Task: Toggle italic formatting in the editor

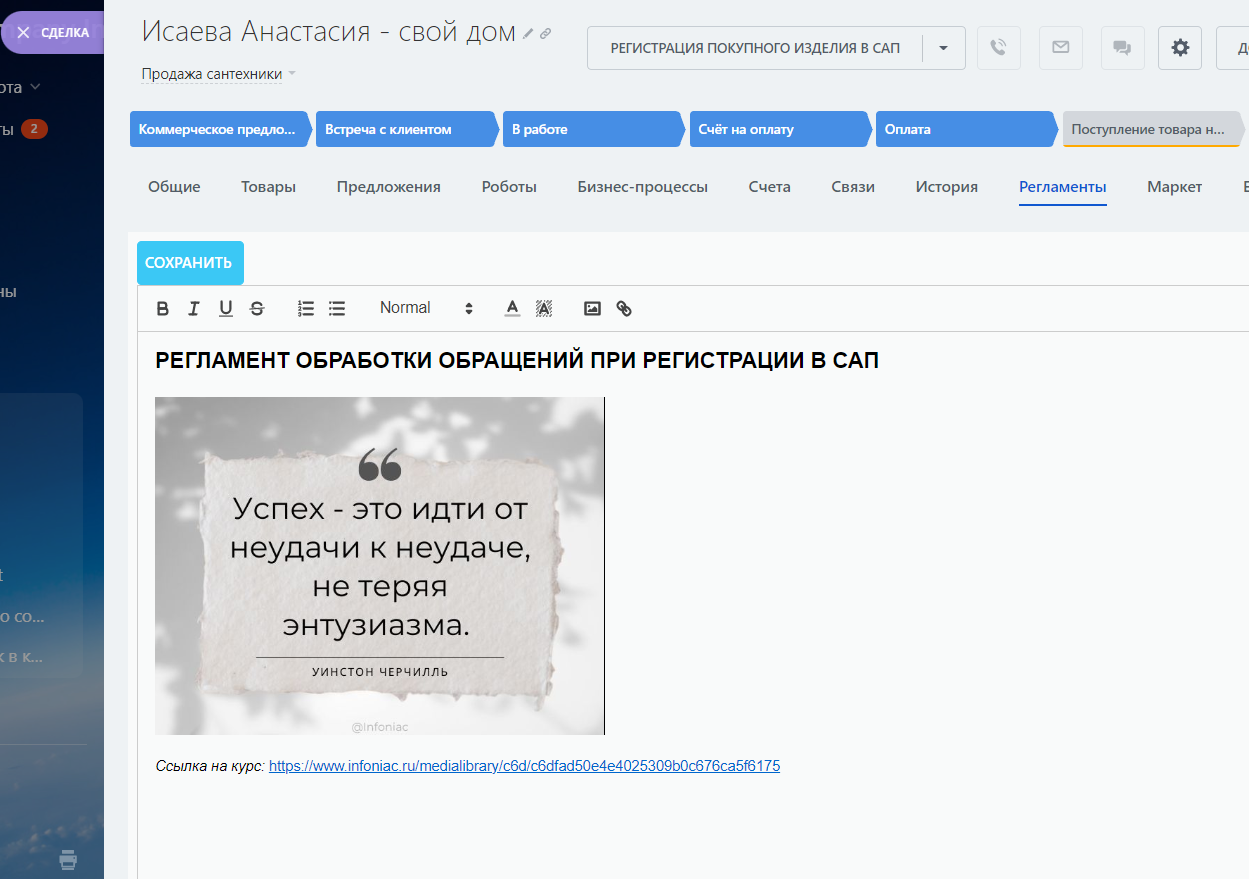Action: (x=194, y=309)
